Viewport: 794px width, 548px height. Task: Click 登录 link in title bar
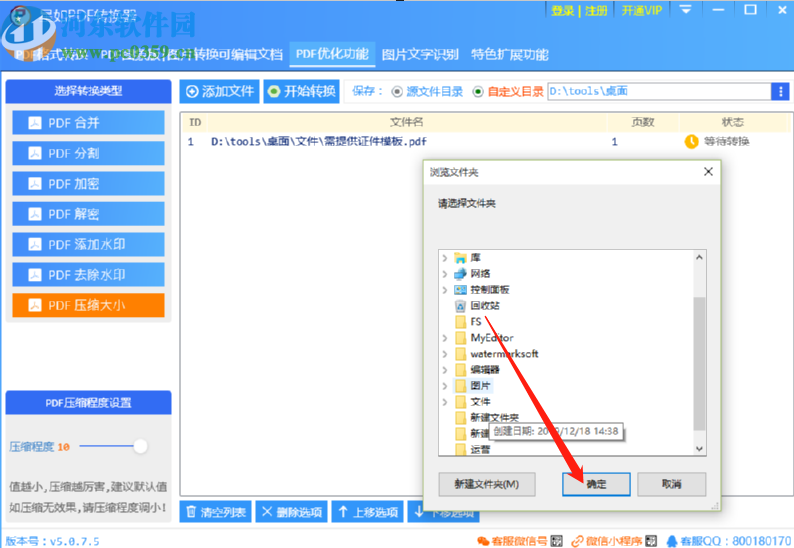pyautogui.click(x=563, y=11)
